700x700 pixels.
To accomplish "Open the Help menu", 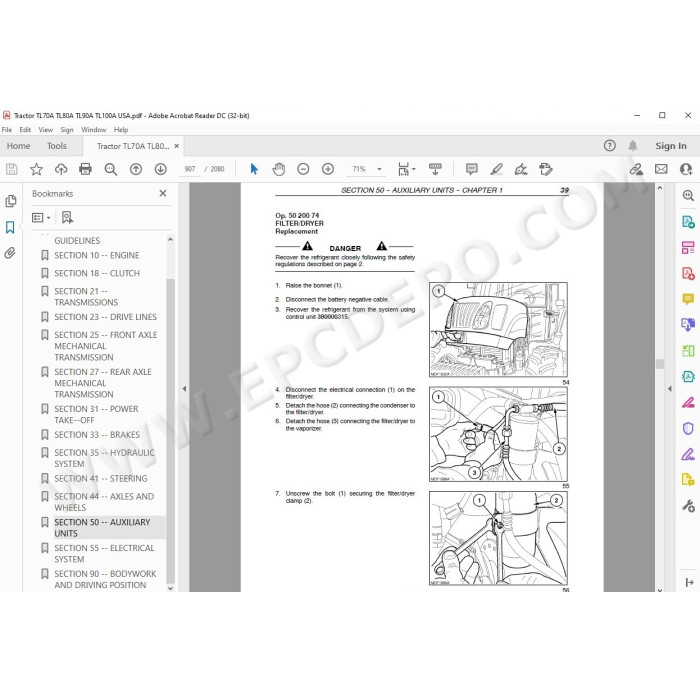I will 121,130.
